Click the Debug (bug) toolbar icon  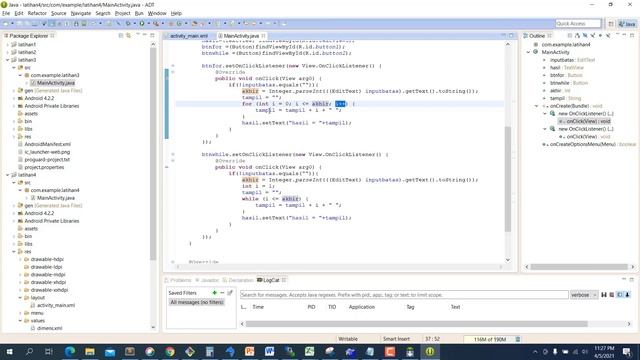click(x=128, y=24)
